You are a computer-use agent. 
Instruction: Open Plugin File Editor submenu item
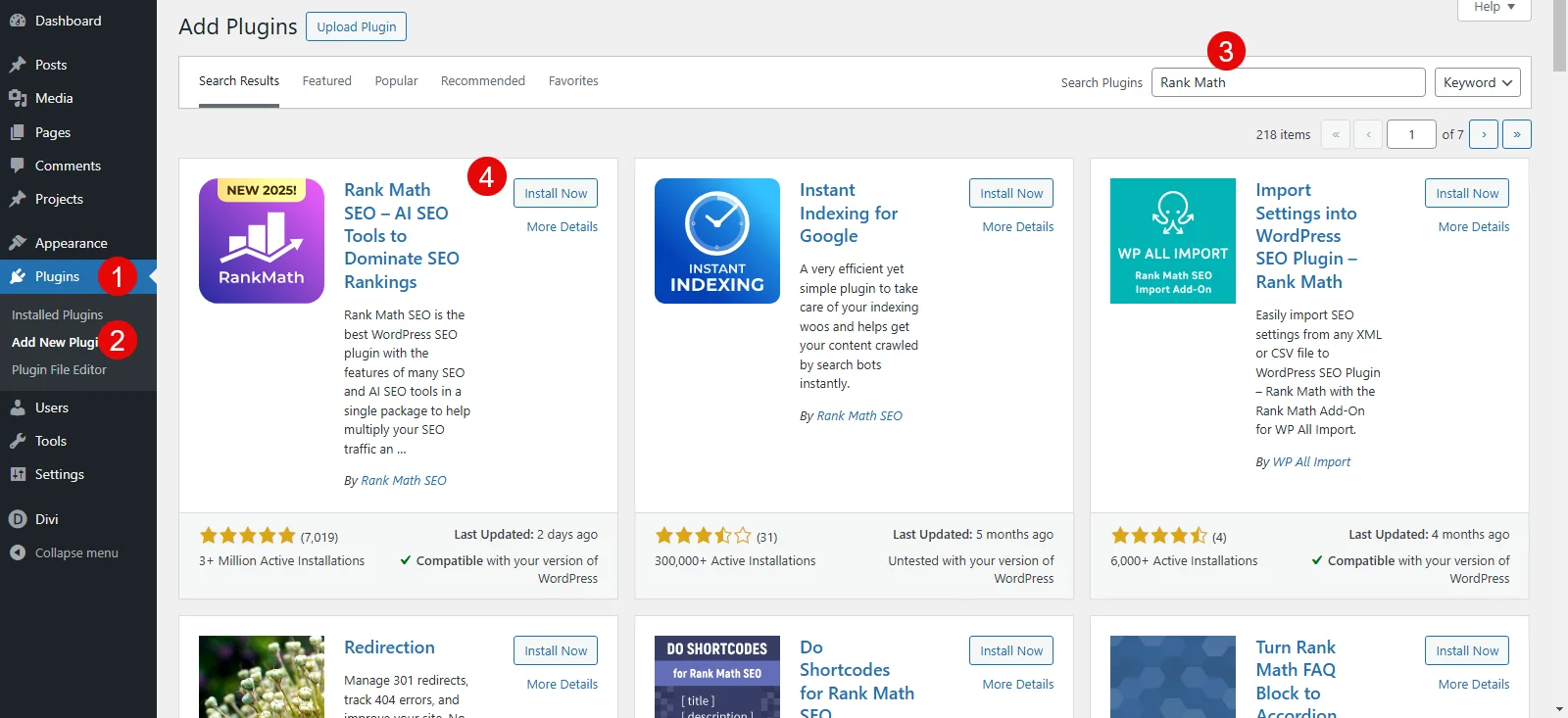click(59, 369)
